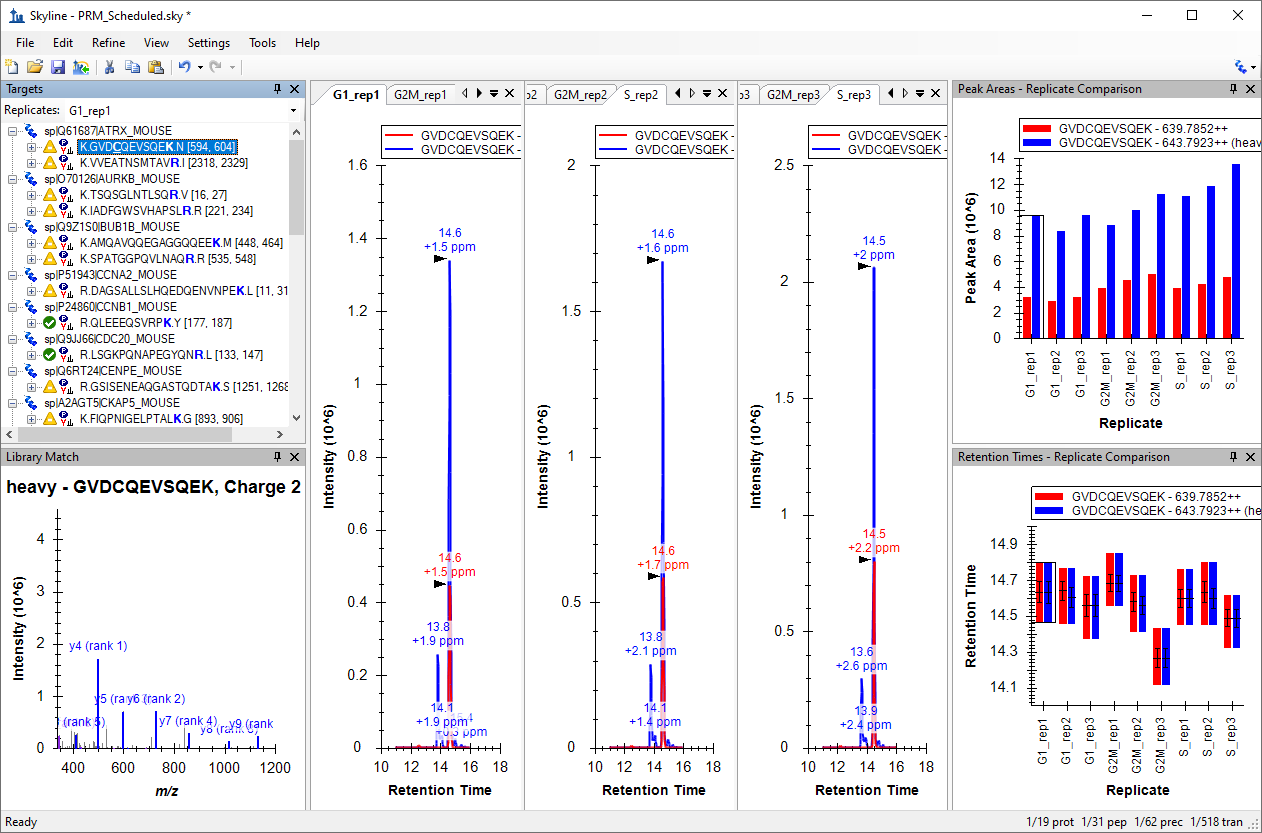Close the Library Match panel
The image size is (1262, 833).
point(294,457)
